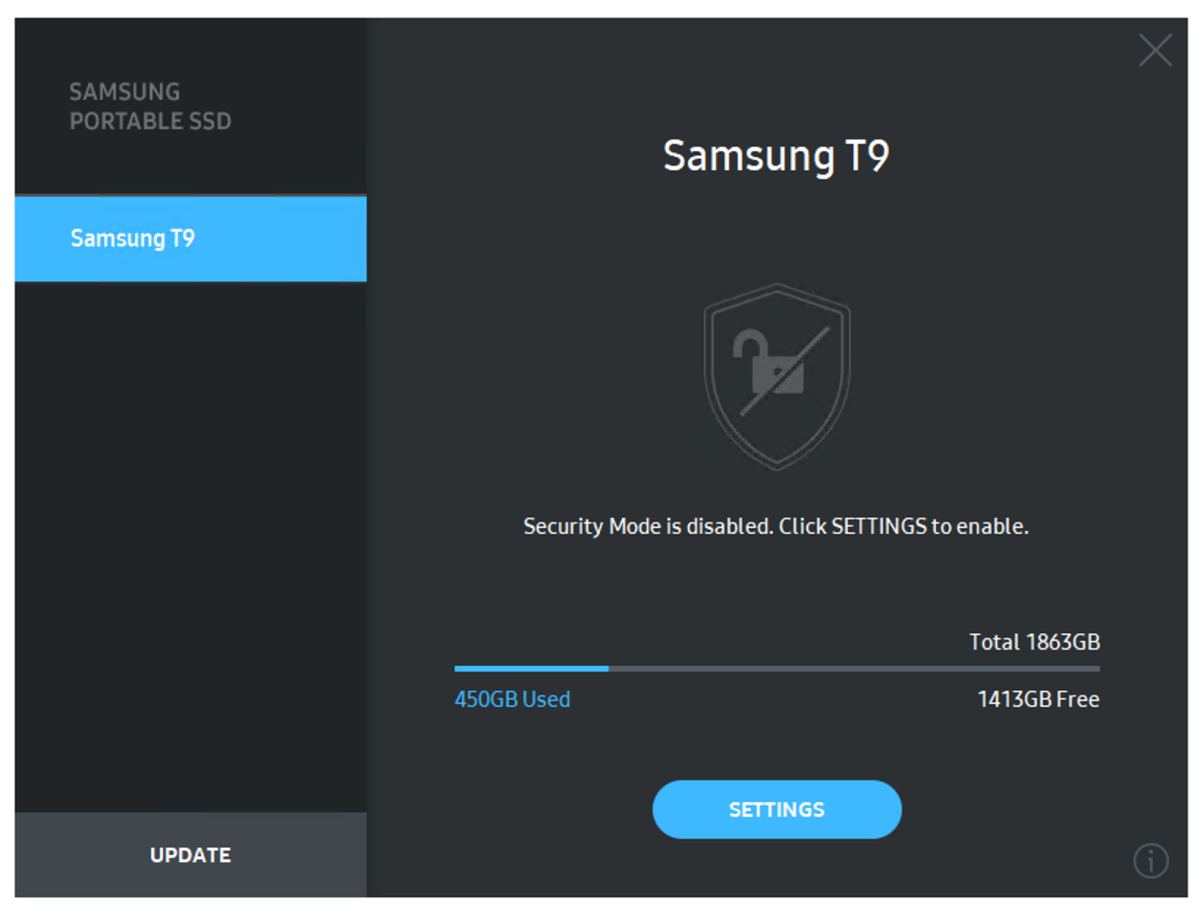Viewport: 1200px width, 911px height.
Task: Select Samsung T9 in the device list
Action: (190, 239)
